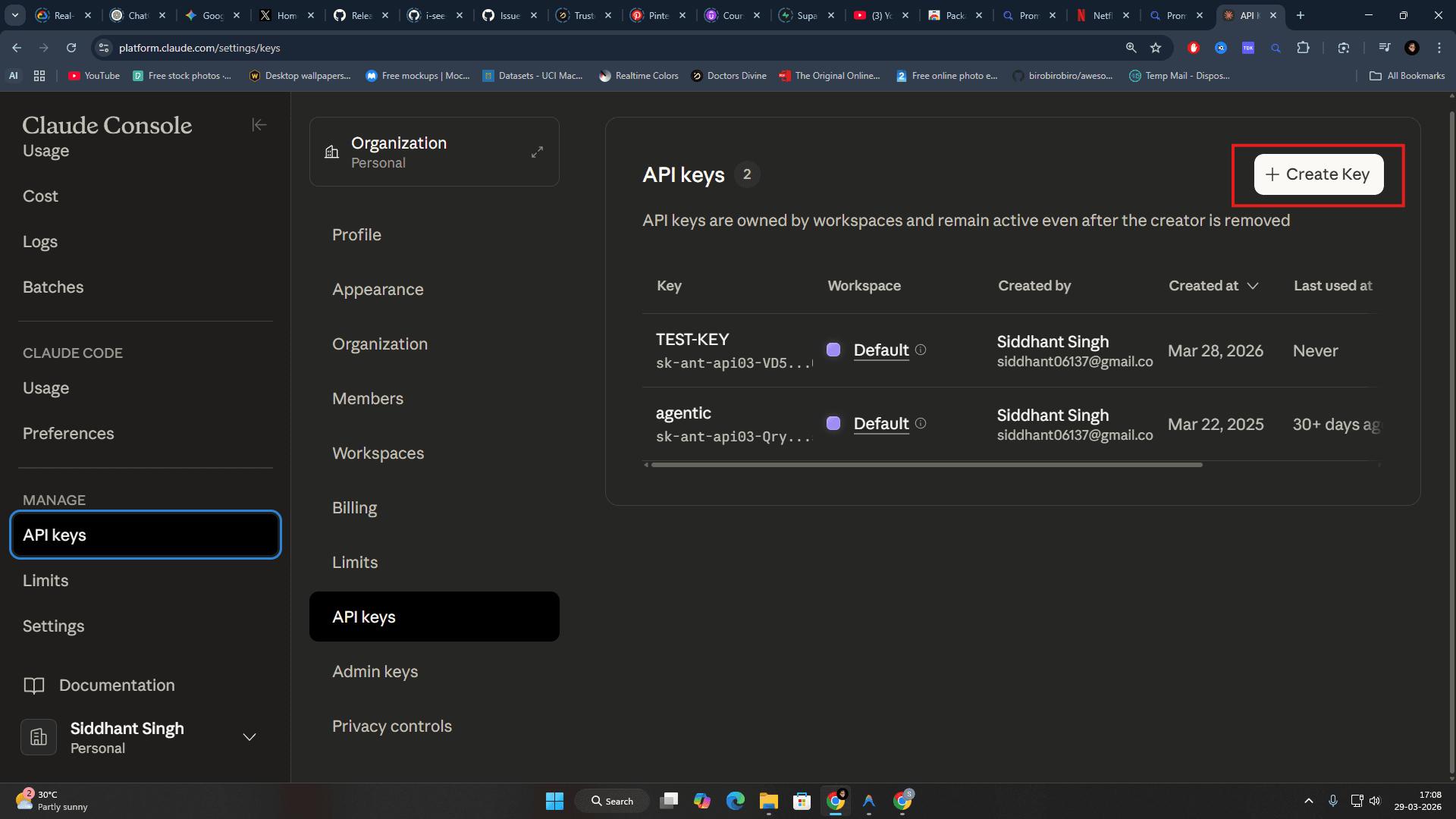Open the YouTube bookmark in the bookmarks bar

[x=93, y=75]
